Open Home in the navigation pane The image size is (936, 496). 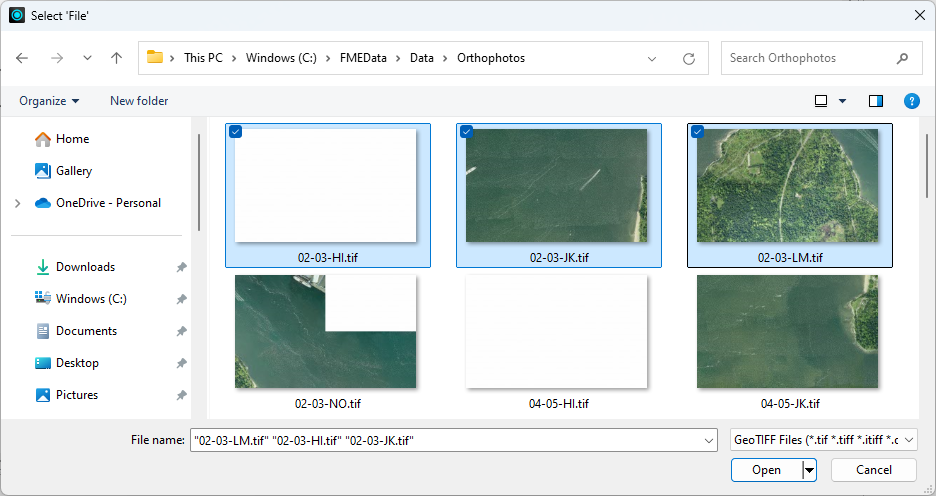(72, 139)
